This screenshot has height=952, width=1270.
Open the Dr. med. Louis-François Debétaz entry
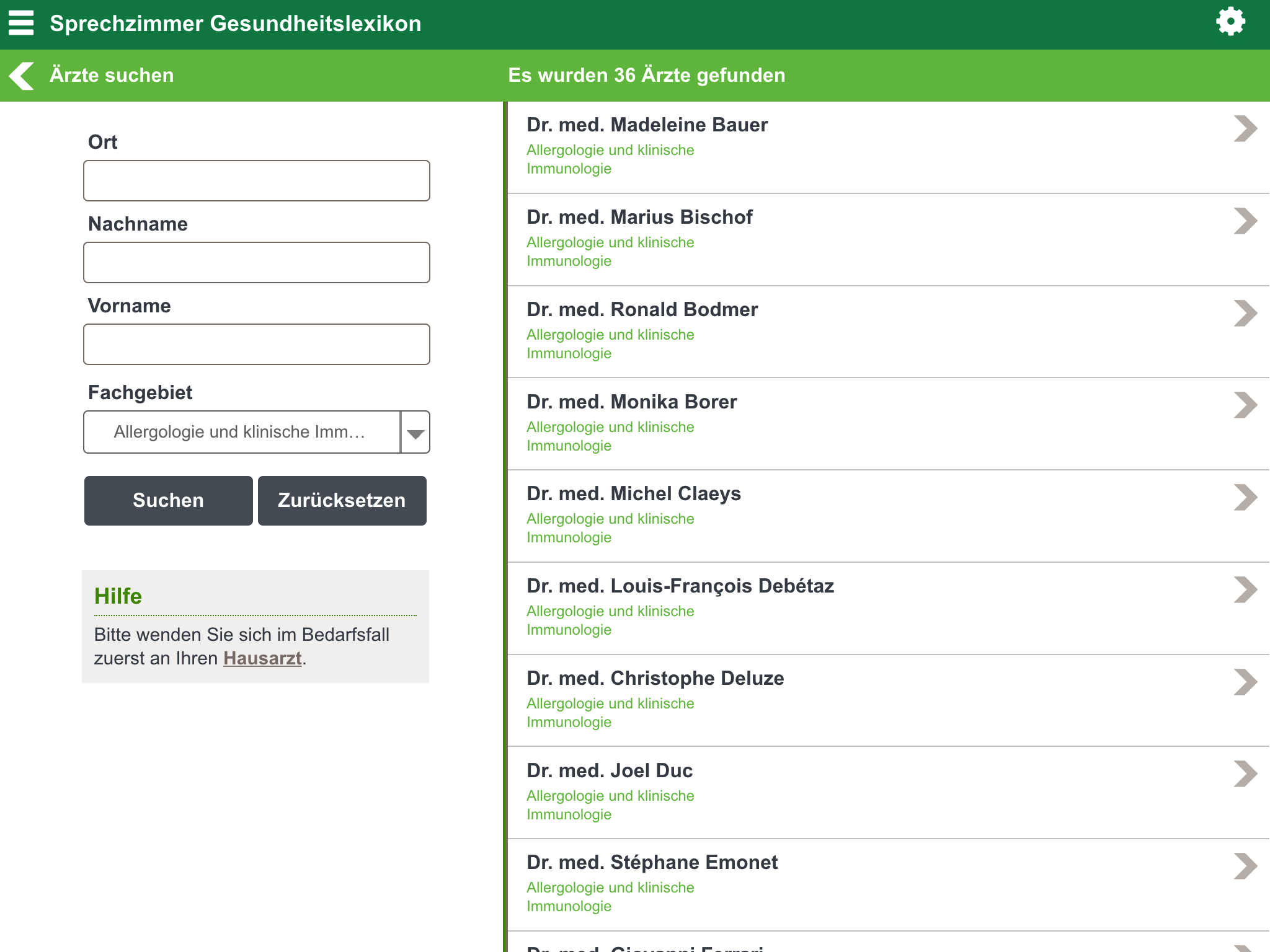pyautogui.click(x=680, y=586)
